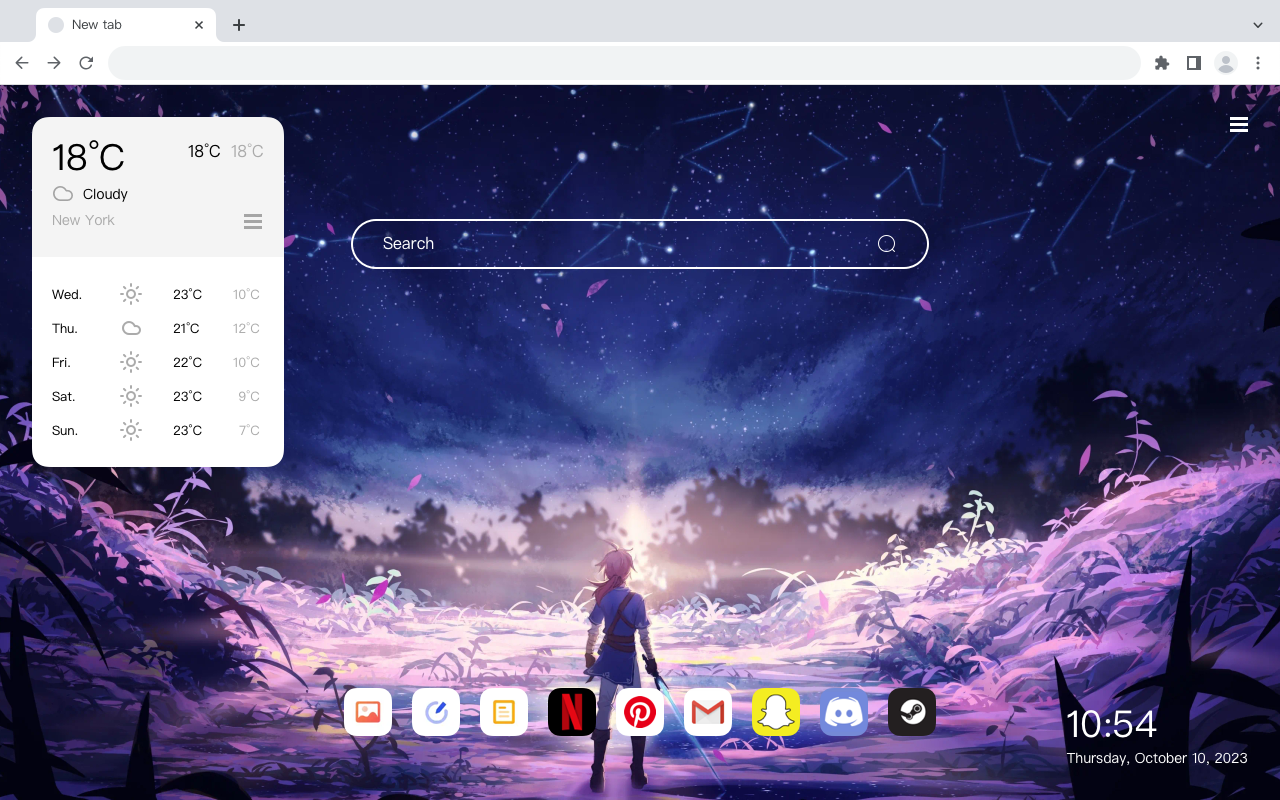Image resolution: width=1280 pixels, height=800 pixels.
Task: Select the pencil edit shortcut
Action: pos(436,712)
